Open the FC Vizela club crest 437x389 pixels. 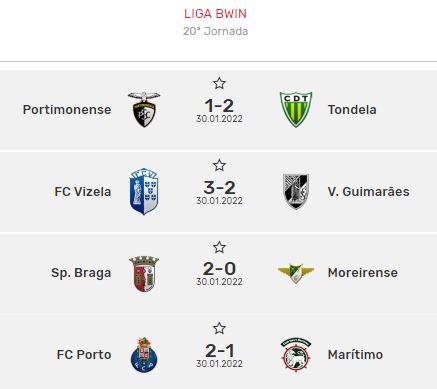(144, 191)
